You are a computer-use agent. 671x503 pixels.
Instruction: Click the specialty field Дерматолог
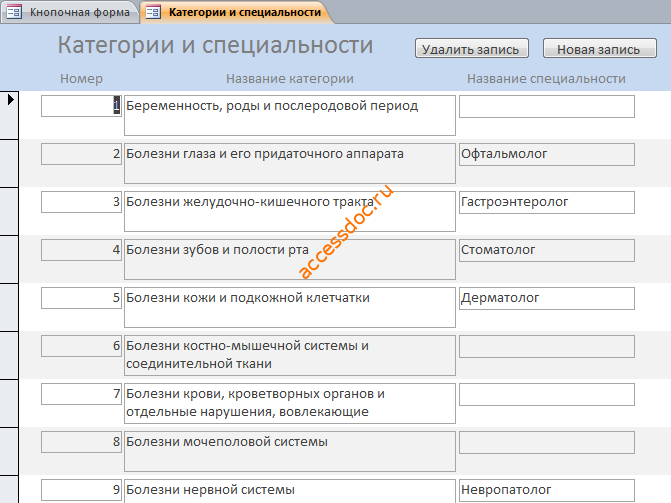[547, 298]
